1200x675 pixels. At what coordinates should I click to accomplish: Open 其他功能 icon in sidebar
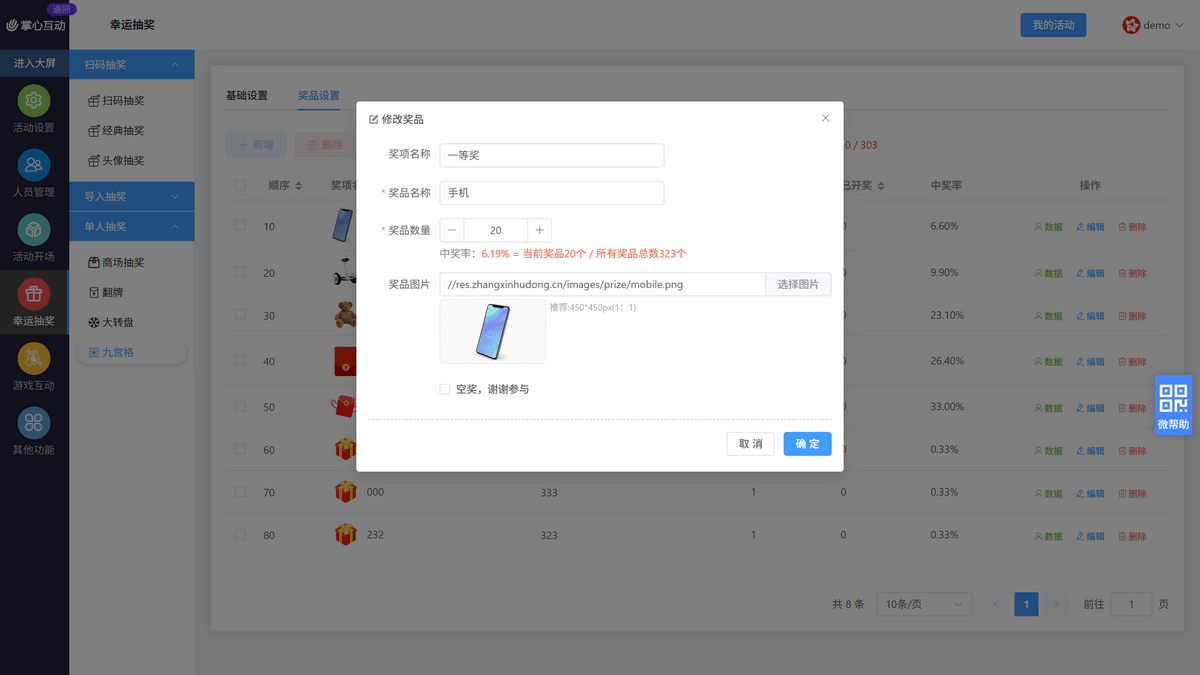tap(34, 423)
